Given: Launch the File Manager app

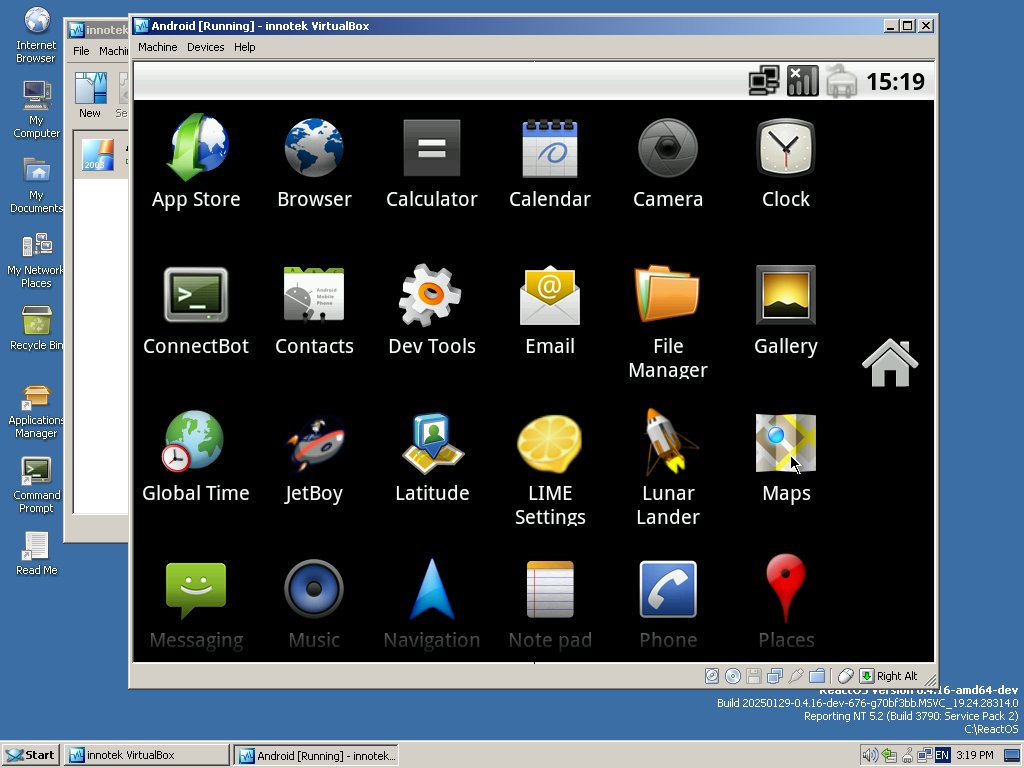Looking at the screenshot, I should pyautogui.click(x=667, y=320).
